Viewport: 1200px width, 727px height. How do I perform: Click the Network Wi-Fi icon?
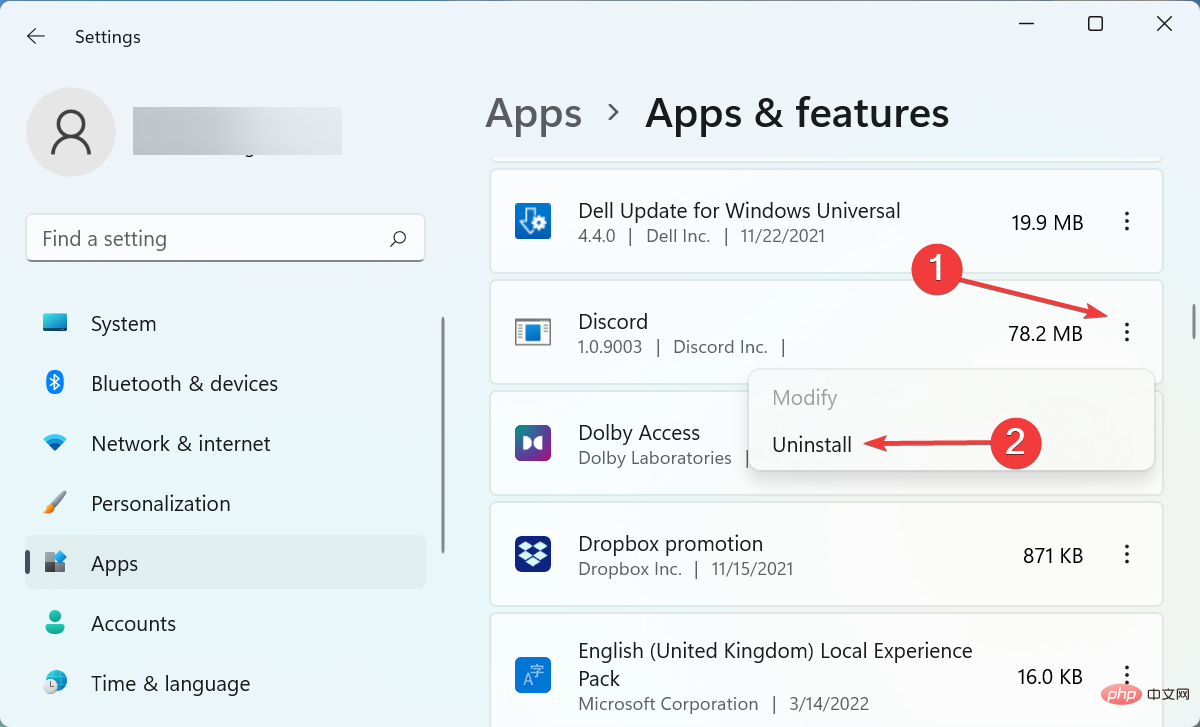point(55,443)
